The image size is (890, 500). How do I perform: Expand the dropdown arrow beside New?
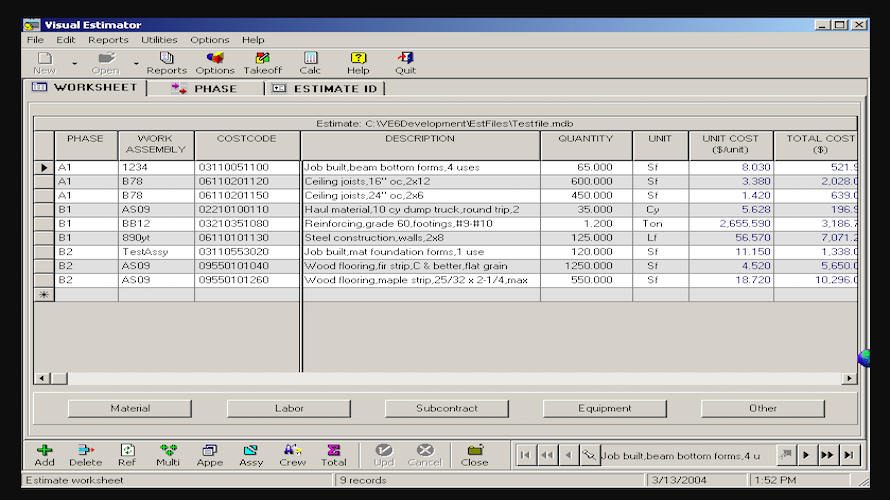74,63
